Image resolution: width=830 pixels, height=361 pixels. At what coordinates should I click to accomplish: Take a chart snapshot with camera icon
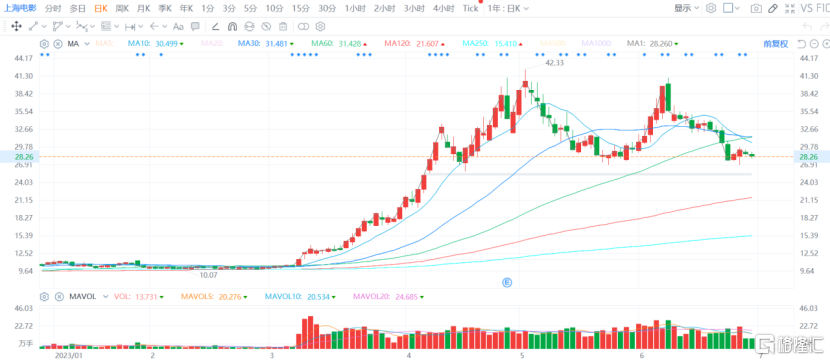point(757,8)
